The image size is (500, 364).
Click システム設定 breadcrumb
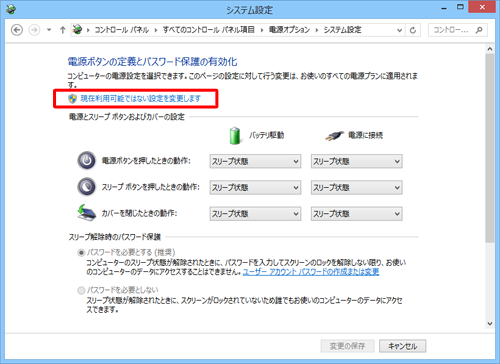[x=342, y=30]
